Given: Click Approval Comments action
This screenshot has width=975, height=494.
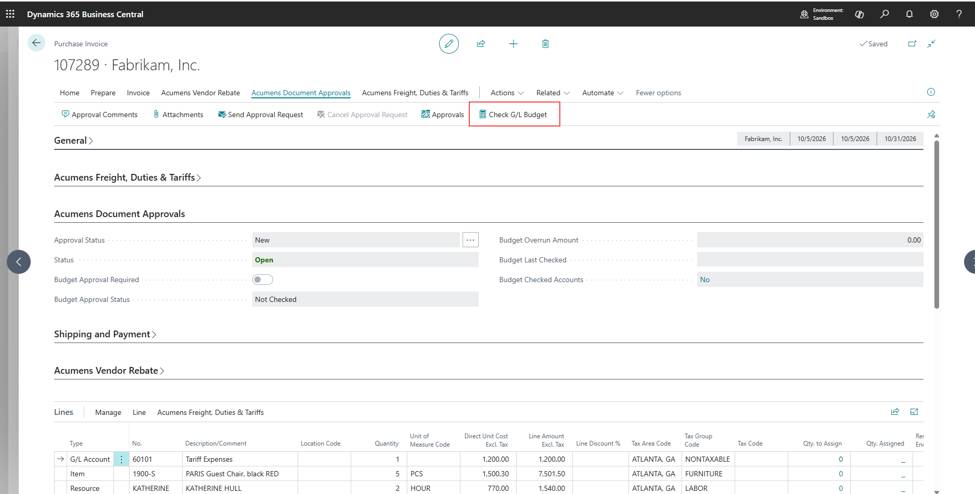Looking at the screenshot, I should pyautogui.click(x=99, y=114).
